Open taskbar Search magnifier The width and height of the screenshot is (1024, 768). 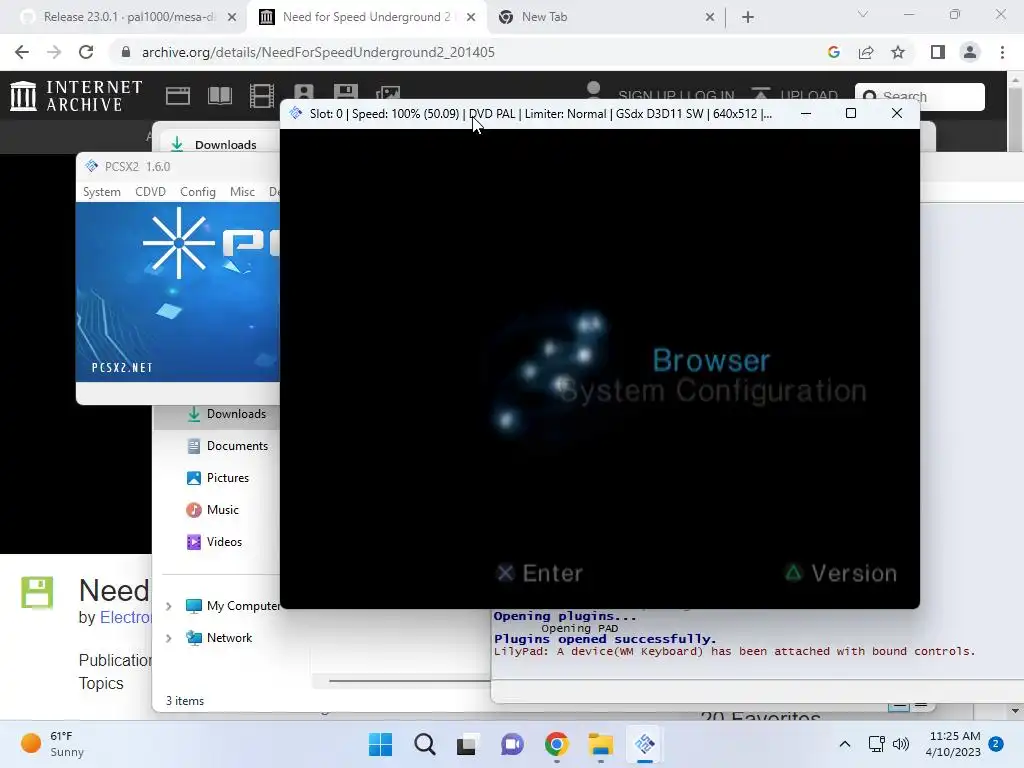(x=424, y=744)
